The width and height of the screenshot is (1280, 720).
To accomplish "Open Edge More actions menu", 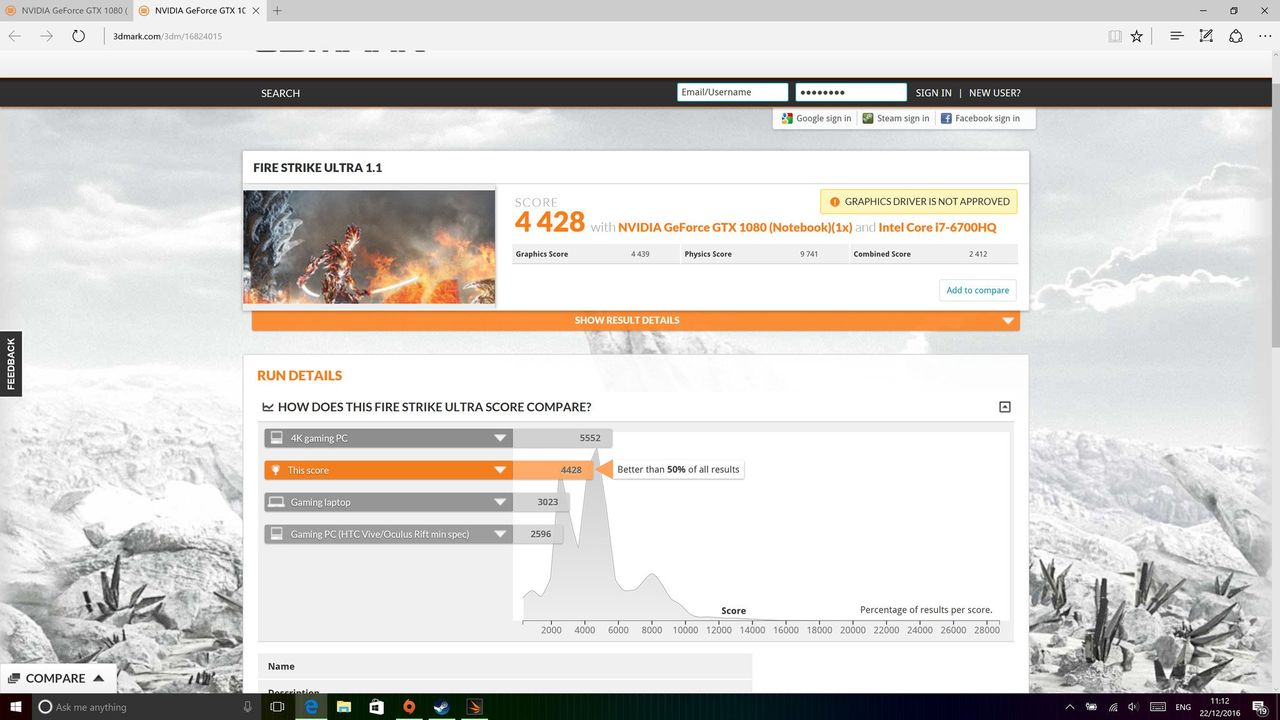I will pos(1265,36).
